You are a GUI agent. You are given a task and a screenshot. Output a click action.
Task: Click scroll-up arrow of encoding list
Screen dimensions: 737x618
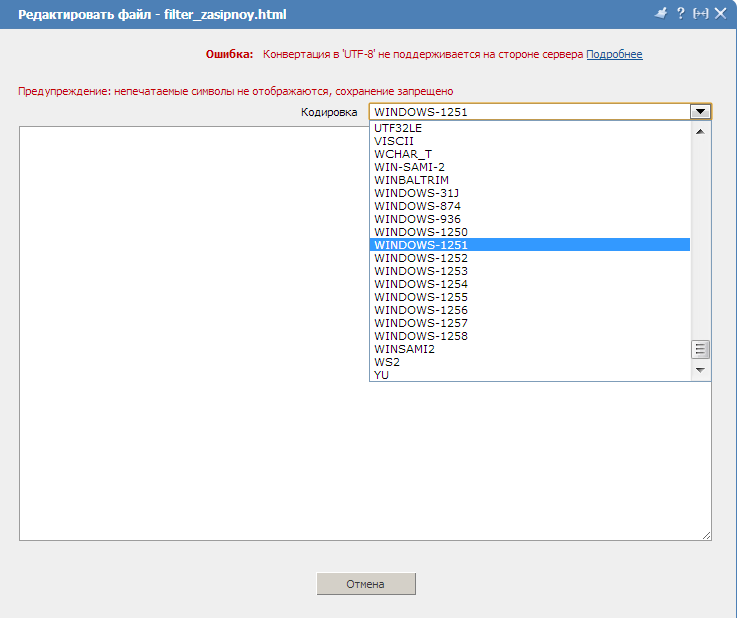pyautogui.click(x=700, y=131)
